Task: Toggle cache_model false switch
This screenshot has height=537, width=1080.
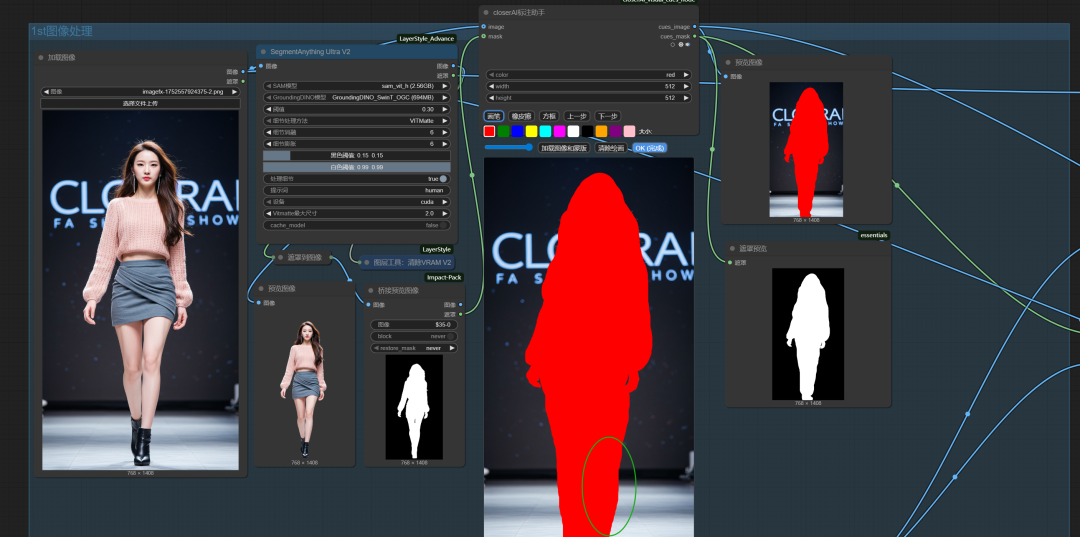Action: (x=444, y=225)
